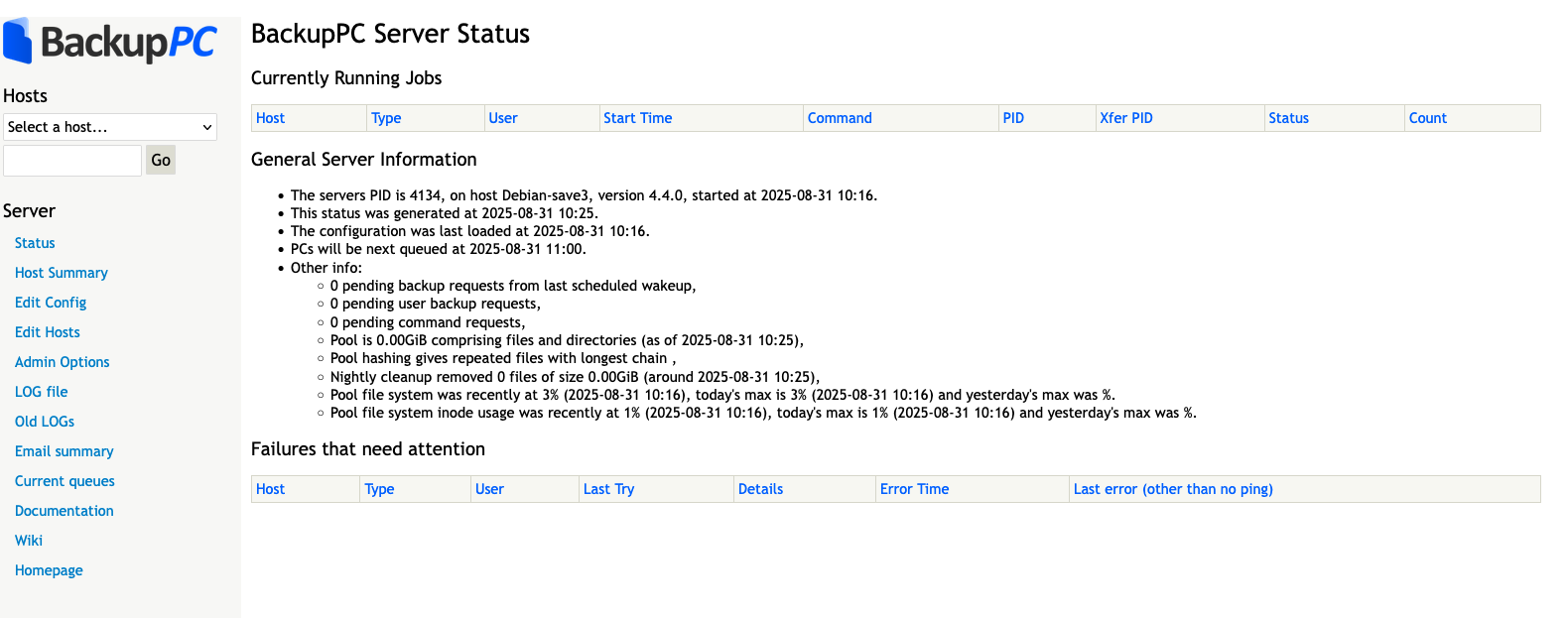Show Current queues

(65, 481)
